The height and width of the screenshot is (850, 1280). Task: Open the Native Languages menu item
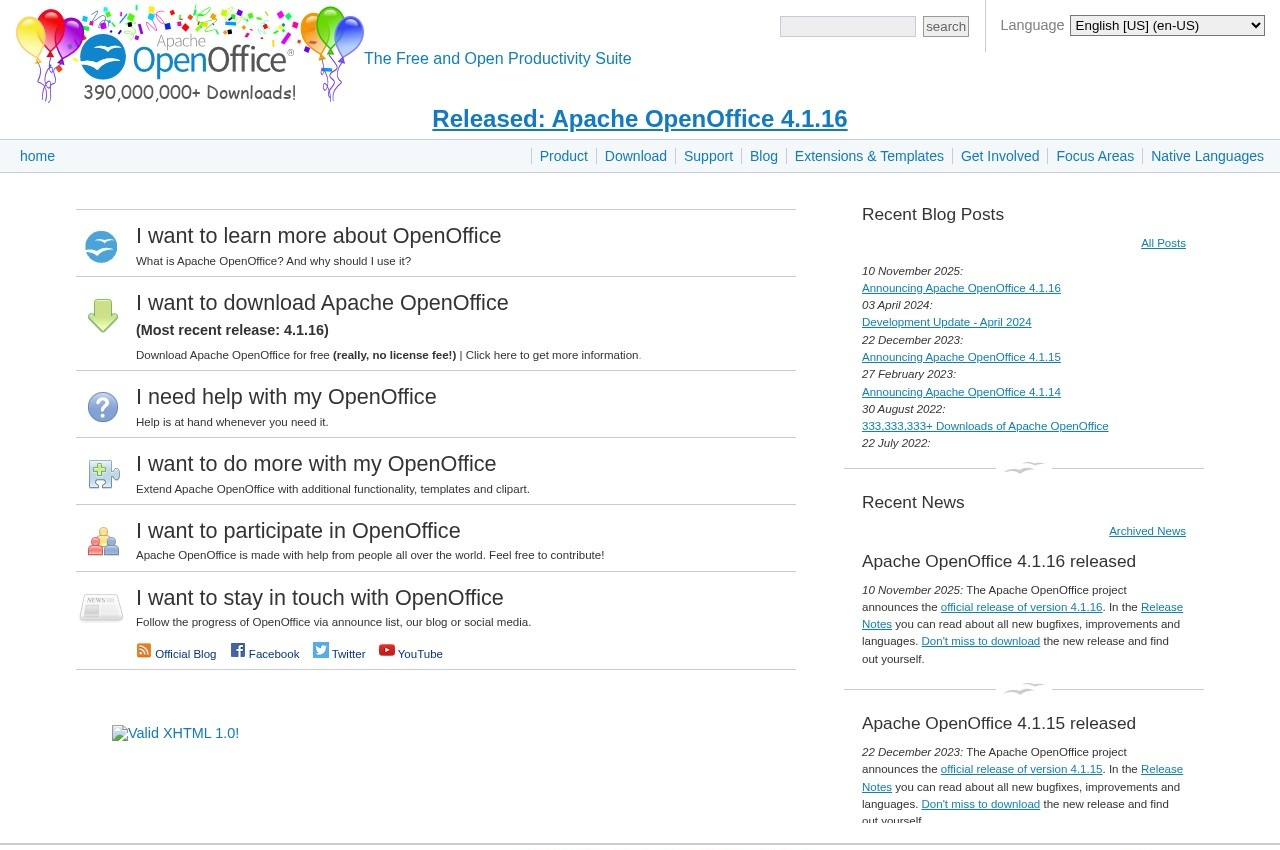click(1207, 156)
